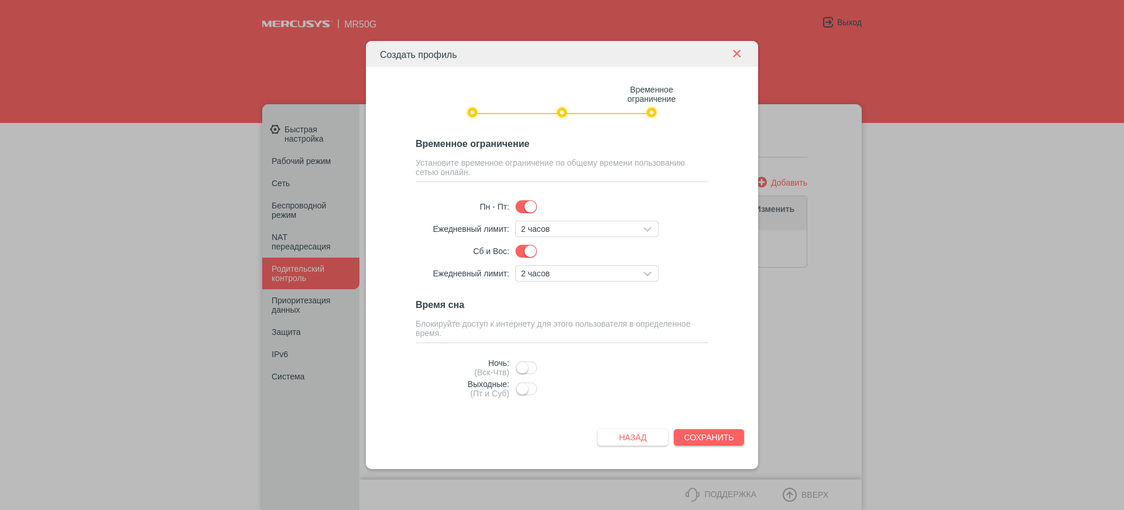Disable the Mon-Fri time limit toggle

pos(526,207)
